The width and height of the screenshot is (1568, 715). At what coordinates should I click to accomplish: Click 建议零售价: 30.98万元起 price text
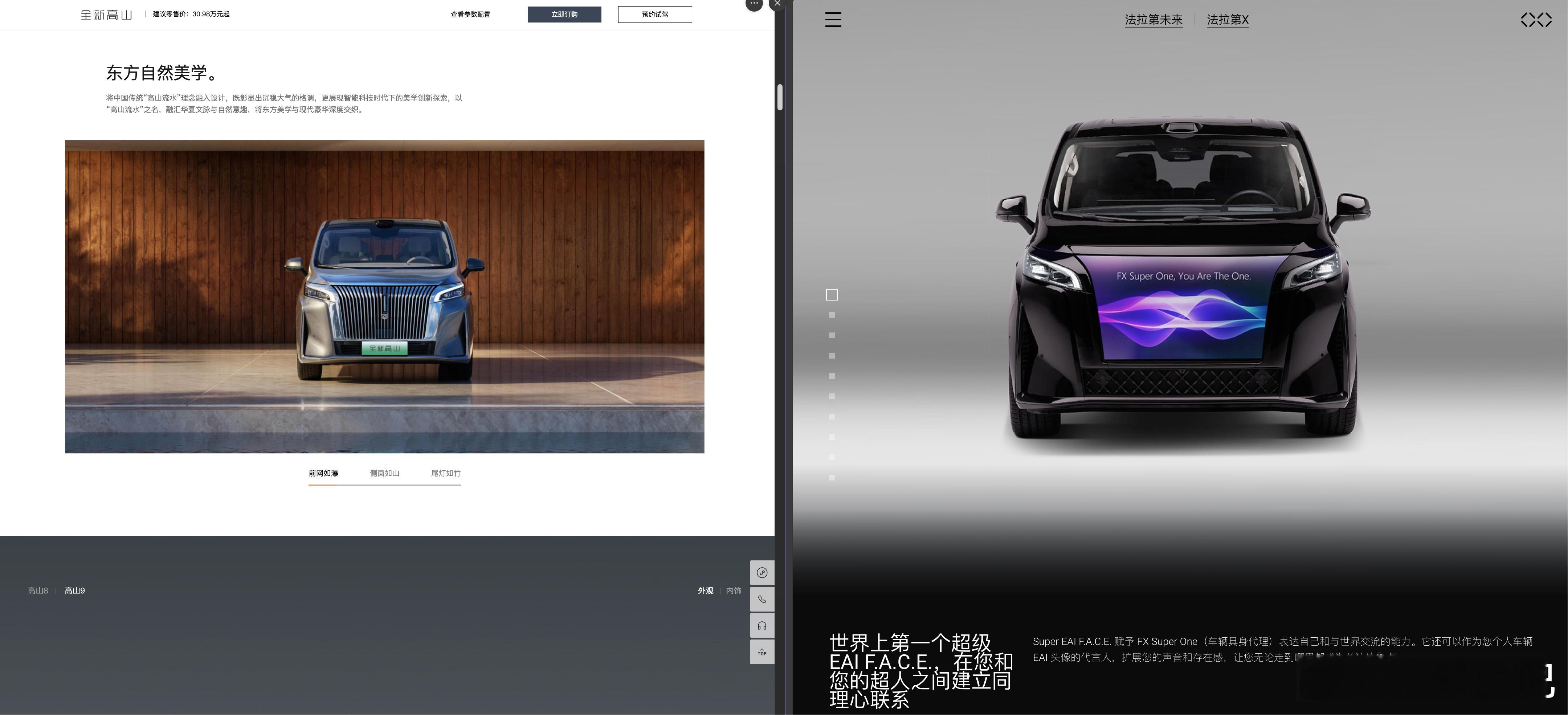pyautogui.click(x=191, y=14)
